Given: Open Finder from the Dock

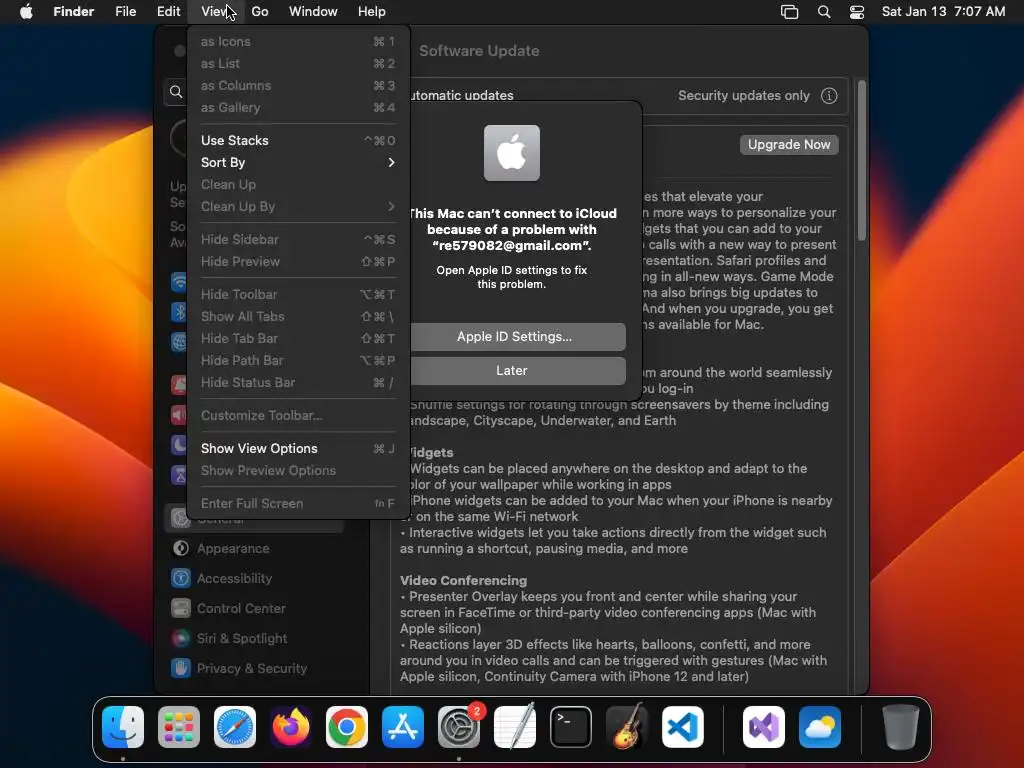Looking at the screenshot, I should (x=123, y=727).
